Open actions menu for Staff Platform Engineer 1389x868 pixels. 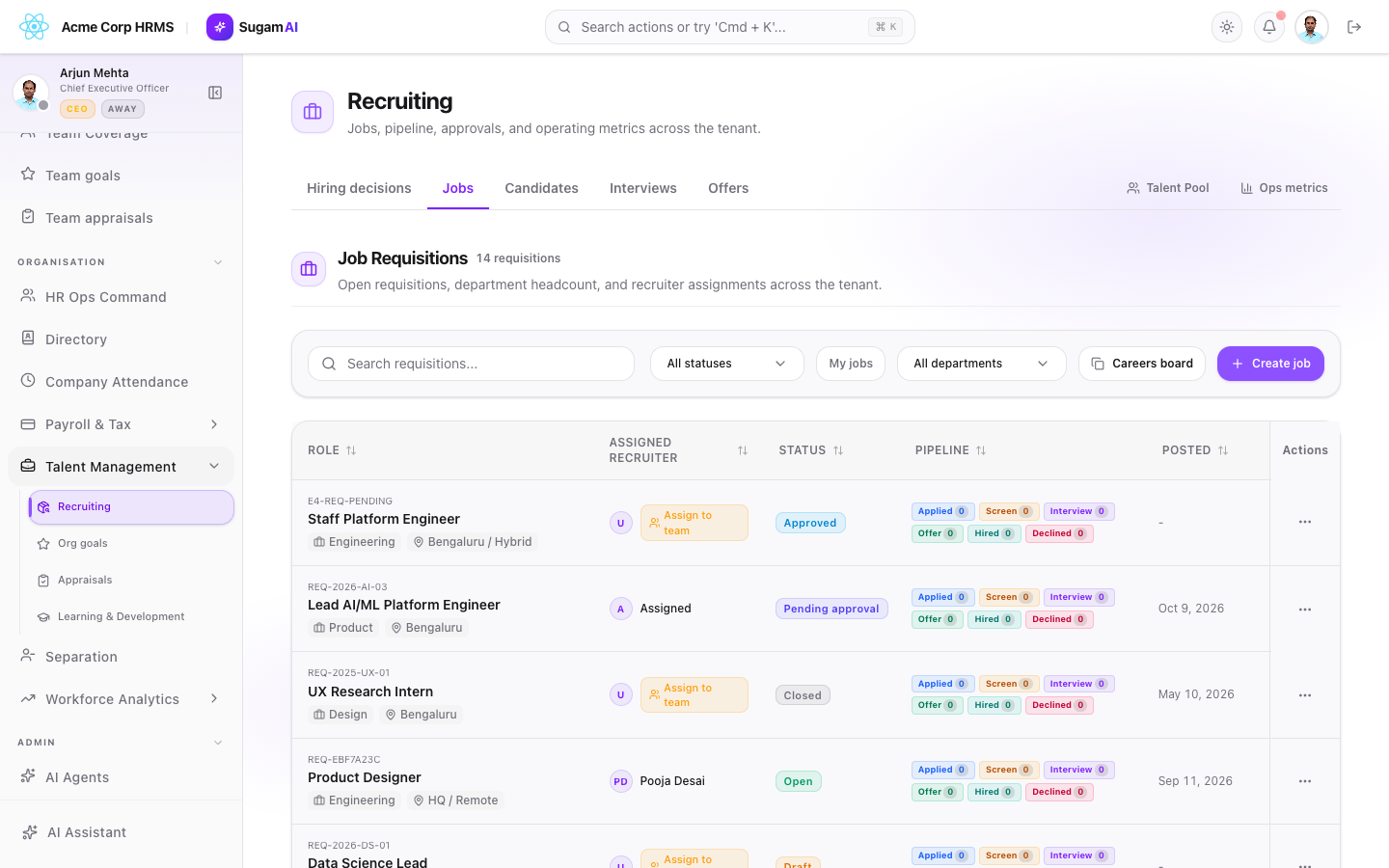click(x=1305, y=522)
